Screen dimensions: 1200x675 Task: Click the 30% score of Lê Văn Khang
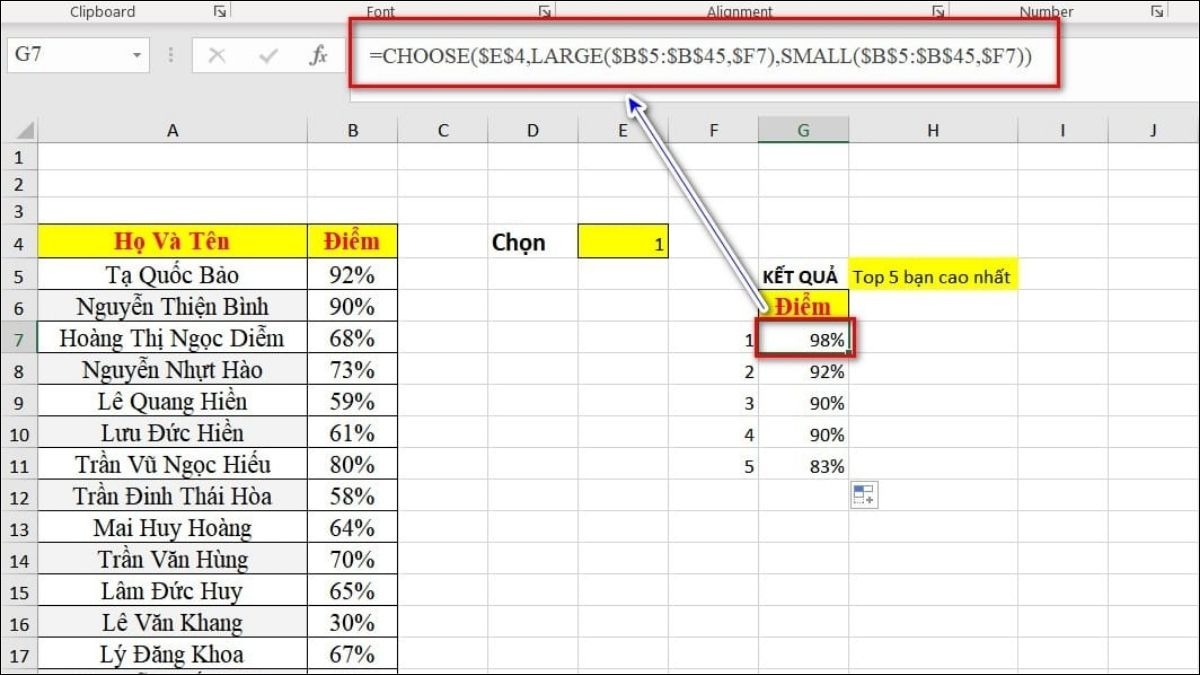tap(352, 624)
